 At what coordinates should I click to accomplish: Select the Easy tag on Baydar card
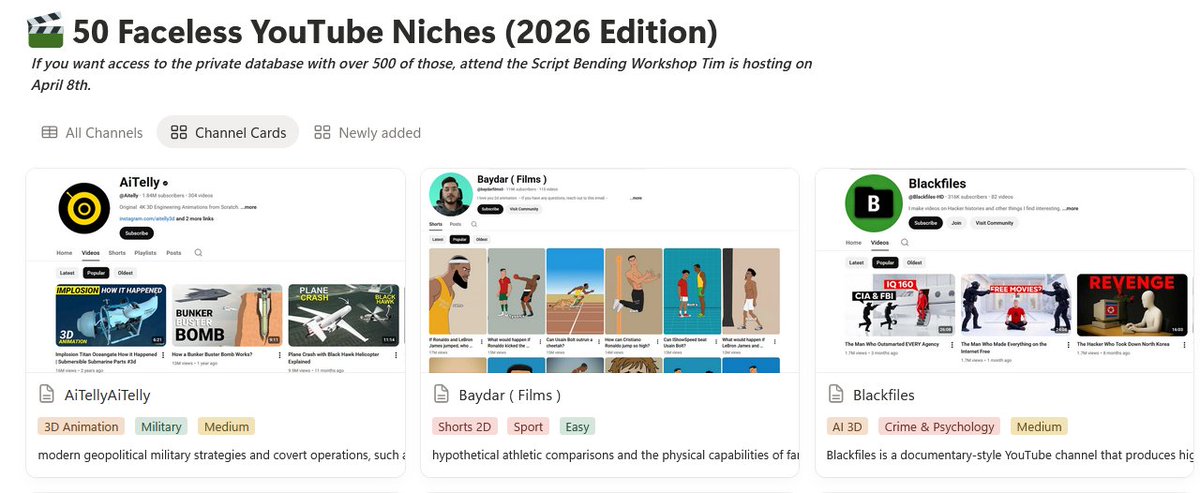click(577, 426)
